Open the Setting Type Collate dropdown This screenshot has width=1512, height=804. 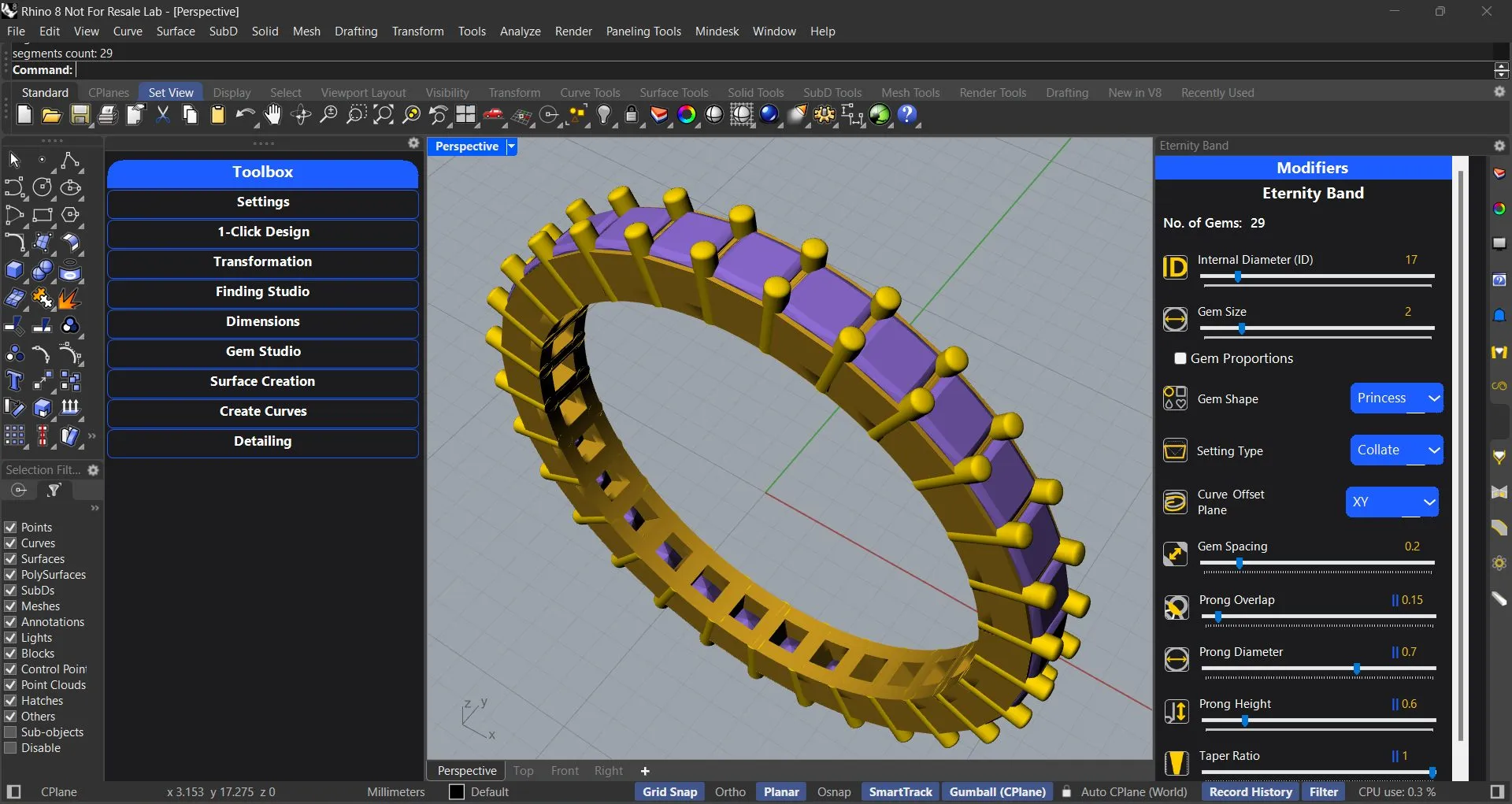click(x=1395, y=450)
